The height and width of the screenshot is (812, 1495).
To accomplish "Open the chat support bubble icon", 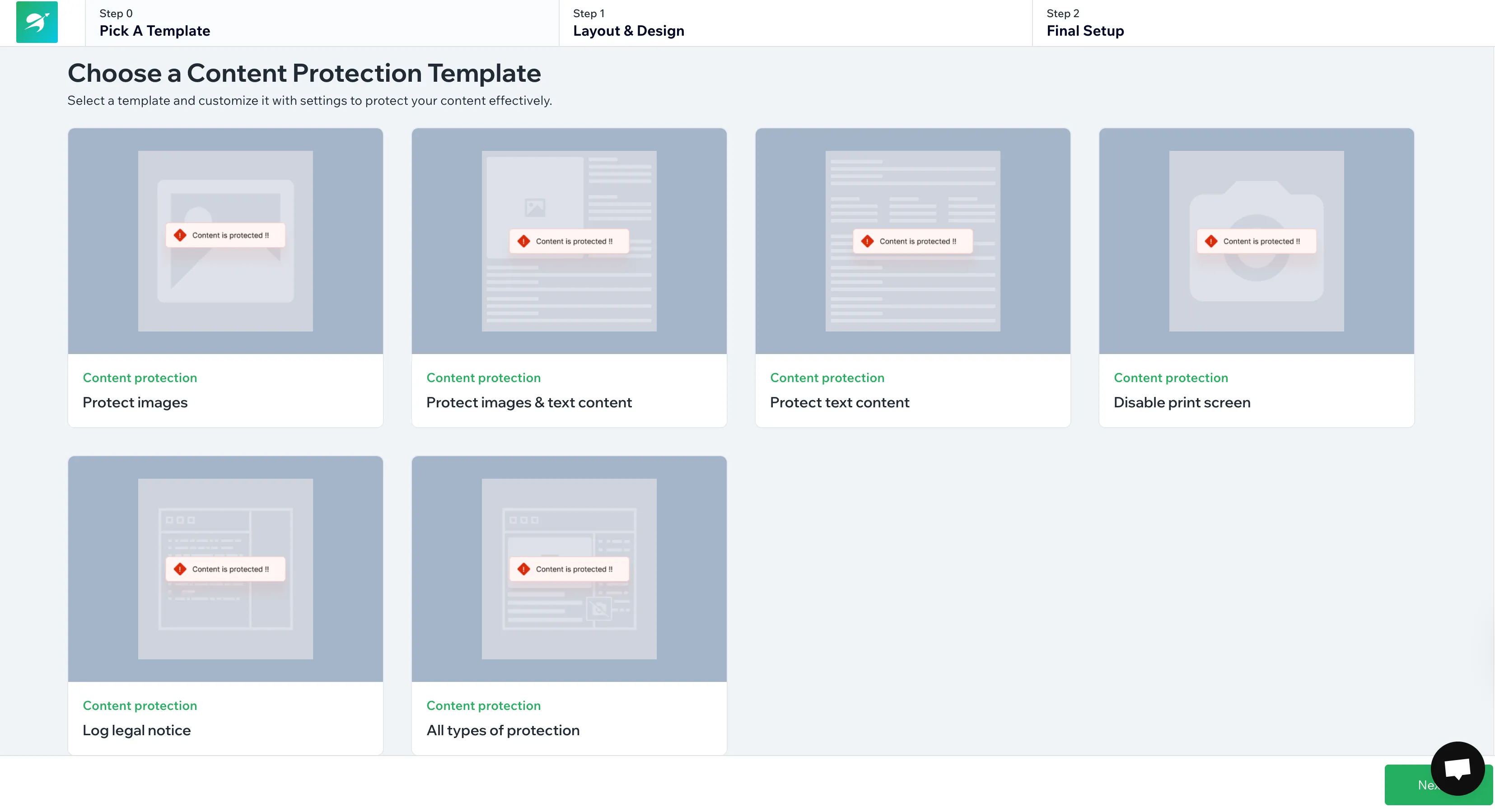I will (1457, 769).
